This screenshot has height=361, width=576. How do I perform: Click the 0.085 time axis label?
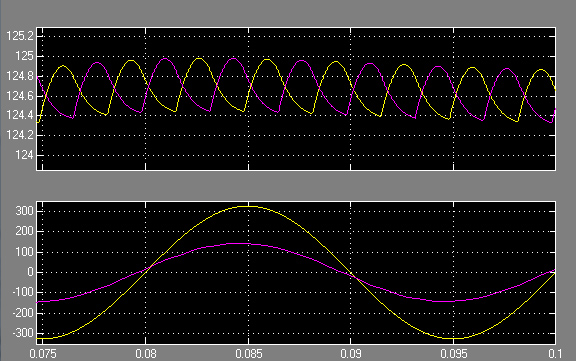(249, 354)
